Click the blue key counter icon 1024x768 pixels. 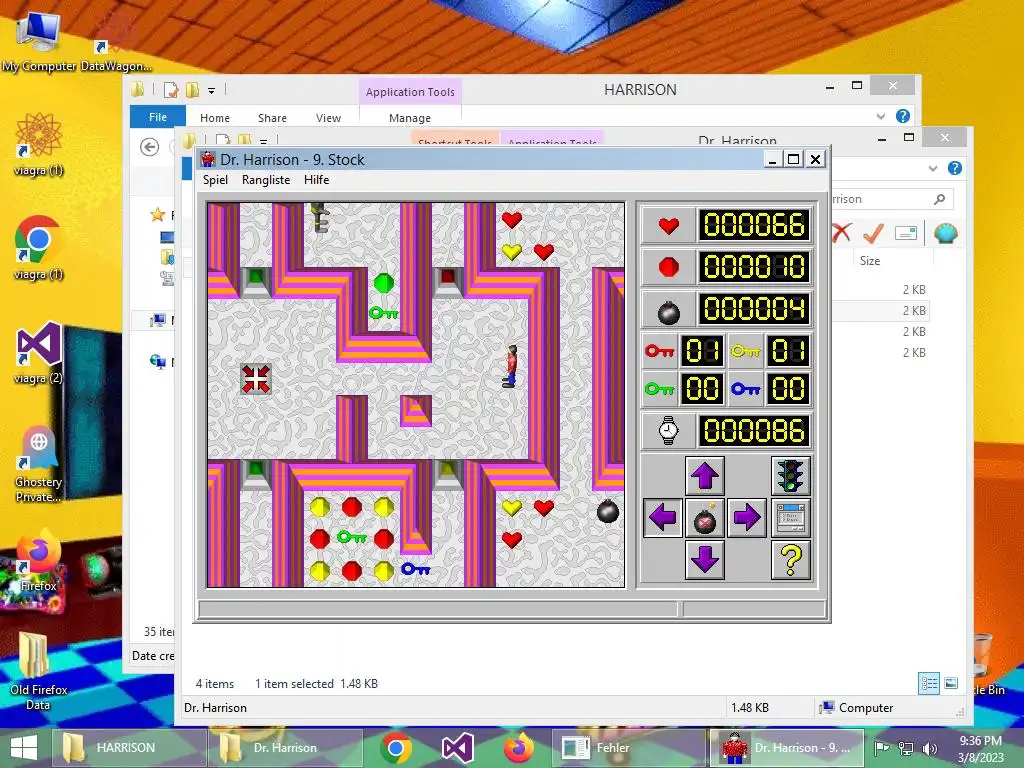[746, 389]
